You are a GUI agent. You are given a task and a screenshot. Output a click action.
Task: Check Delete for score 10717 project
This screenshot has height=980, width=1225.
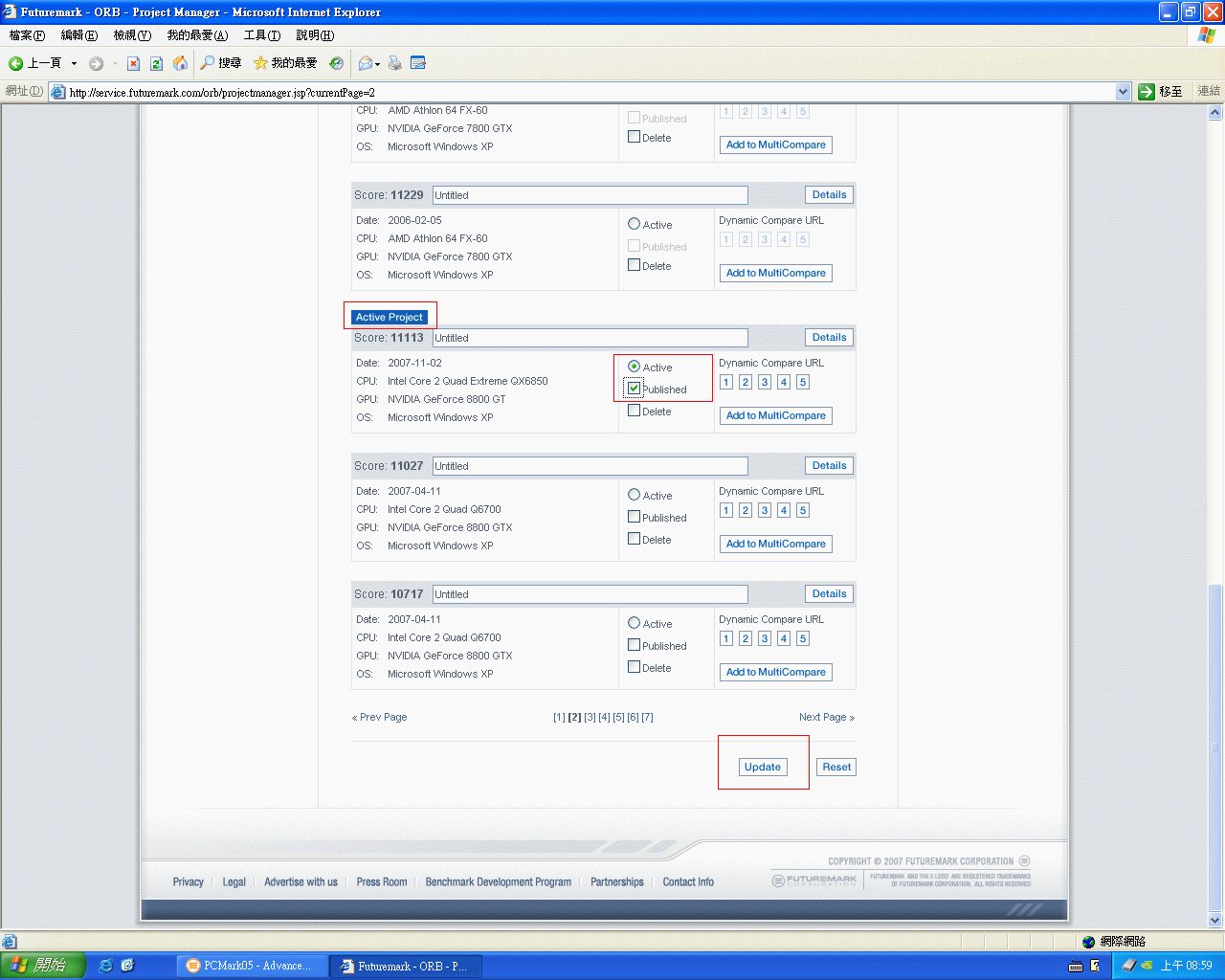click(x=634, y=667)
